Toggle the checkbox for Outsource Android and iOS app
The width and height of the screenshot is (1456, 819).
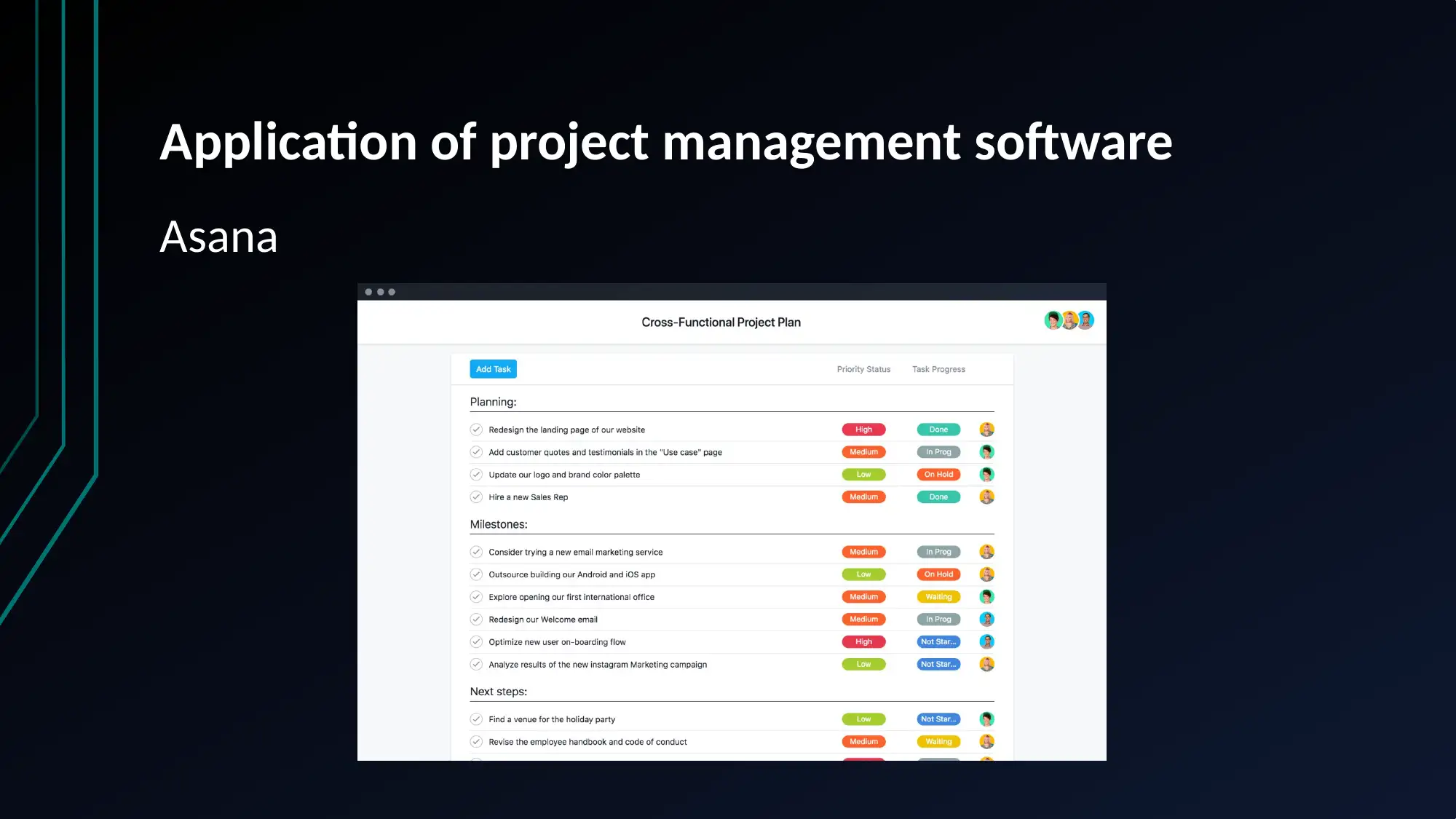point(476,574)
